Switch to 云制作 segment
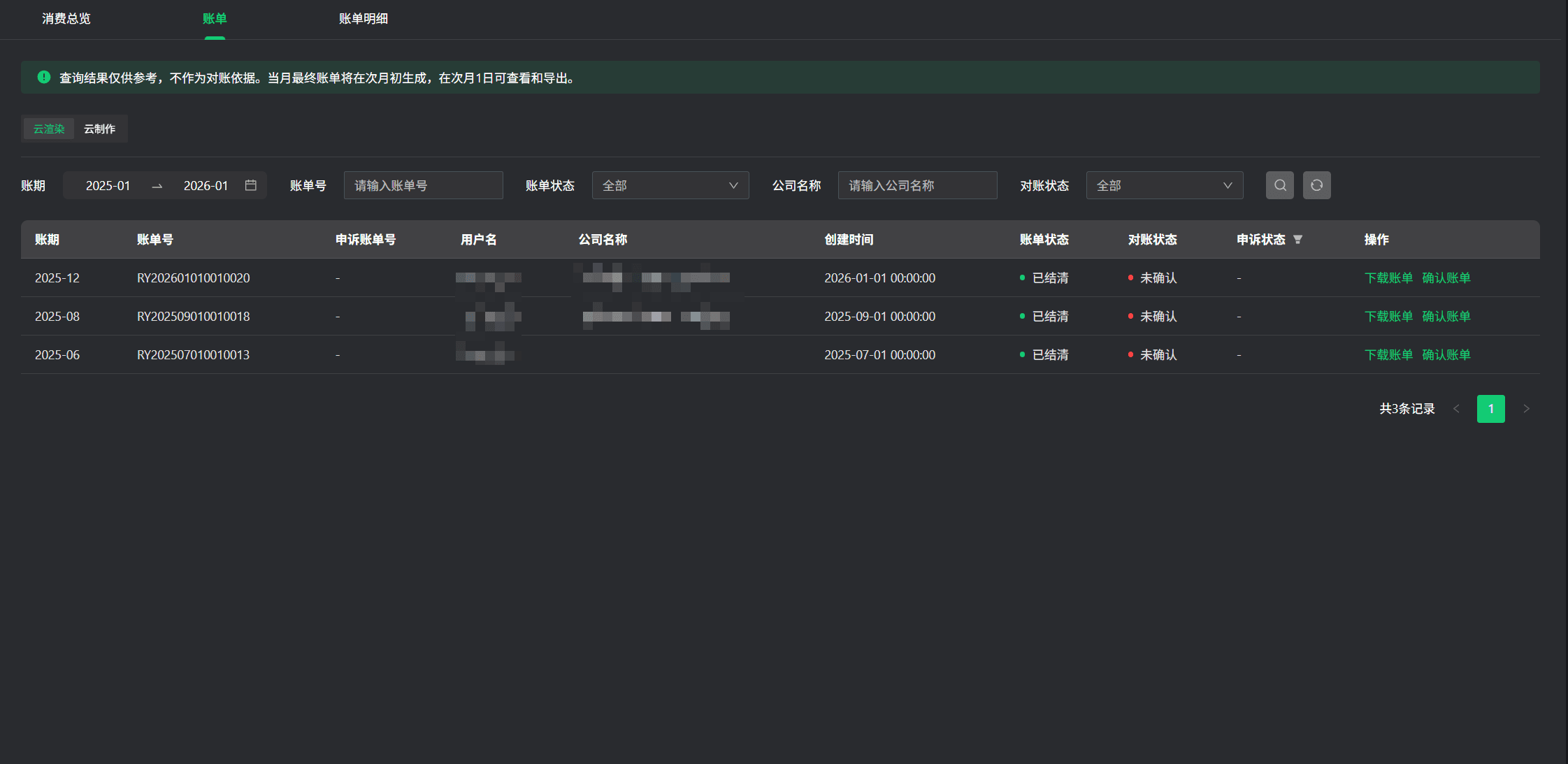 (x=99, y=129)
